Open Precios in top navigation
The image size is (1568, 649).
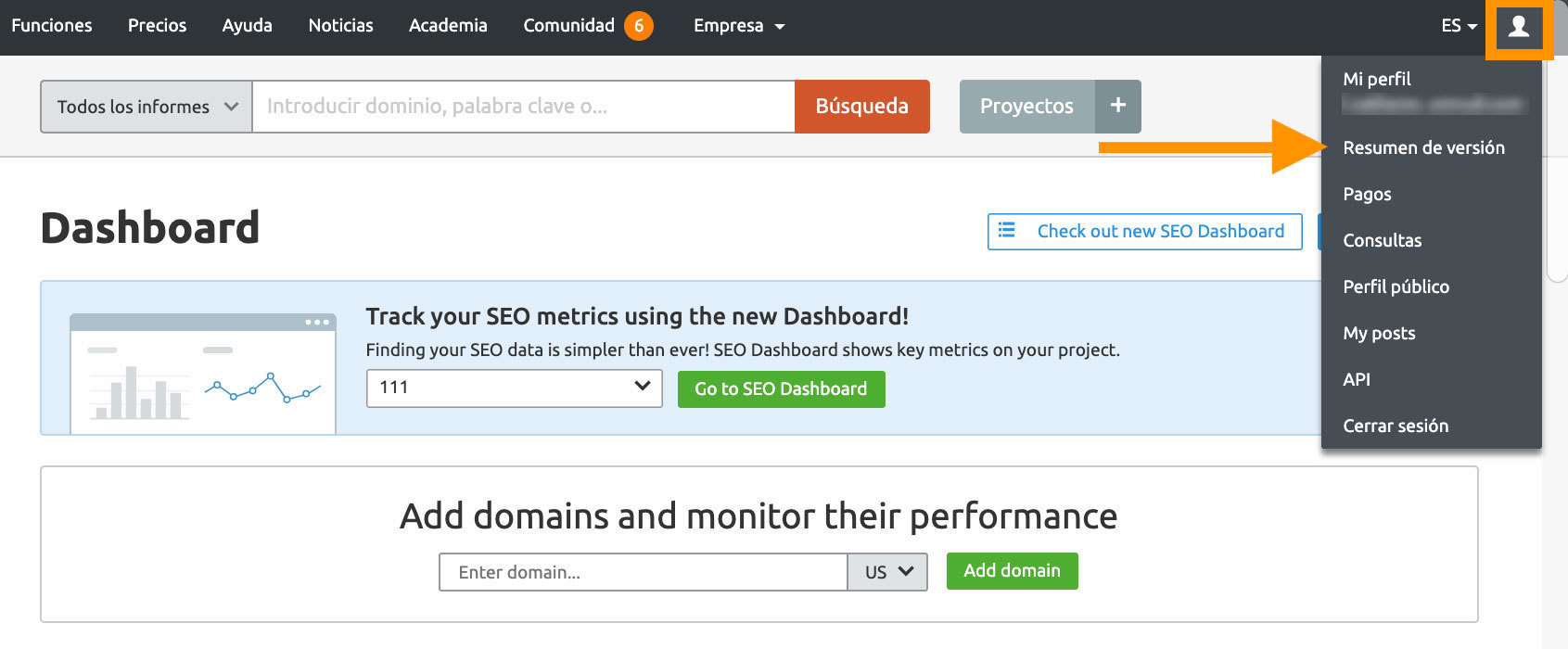pyautogui.click(x=157, y=26)
